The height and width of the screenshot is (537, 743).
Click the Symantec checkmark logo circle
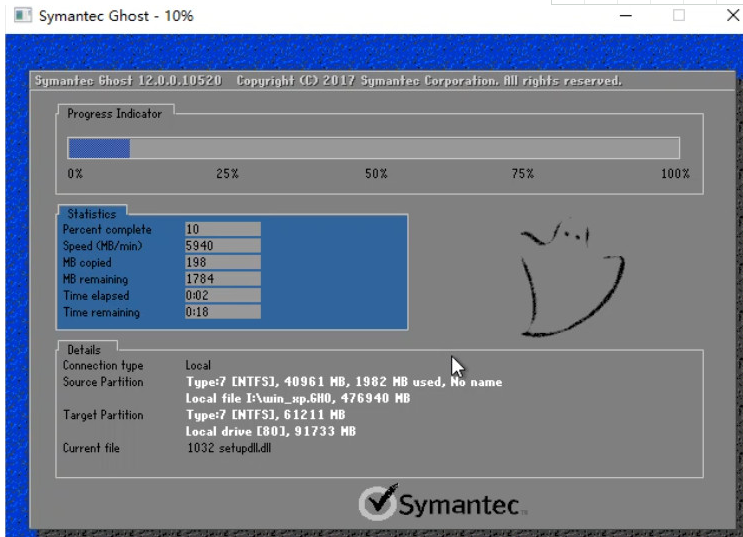[x=378, y=504]
